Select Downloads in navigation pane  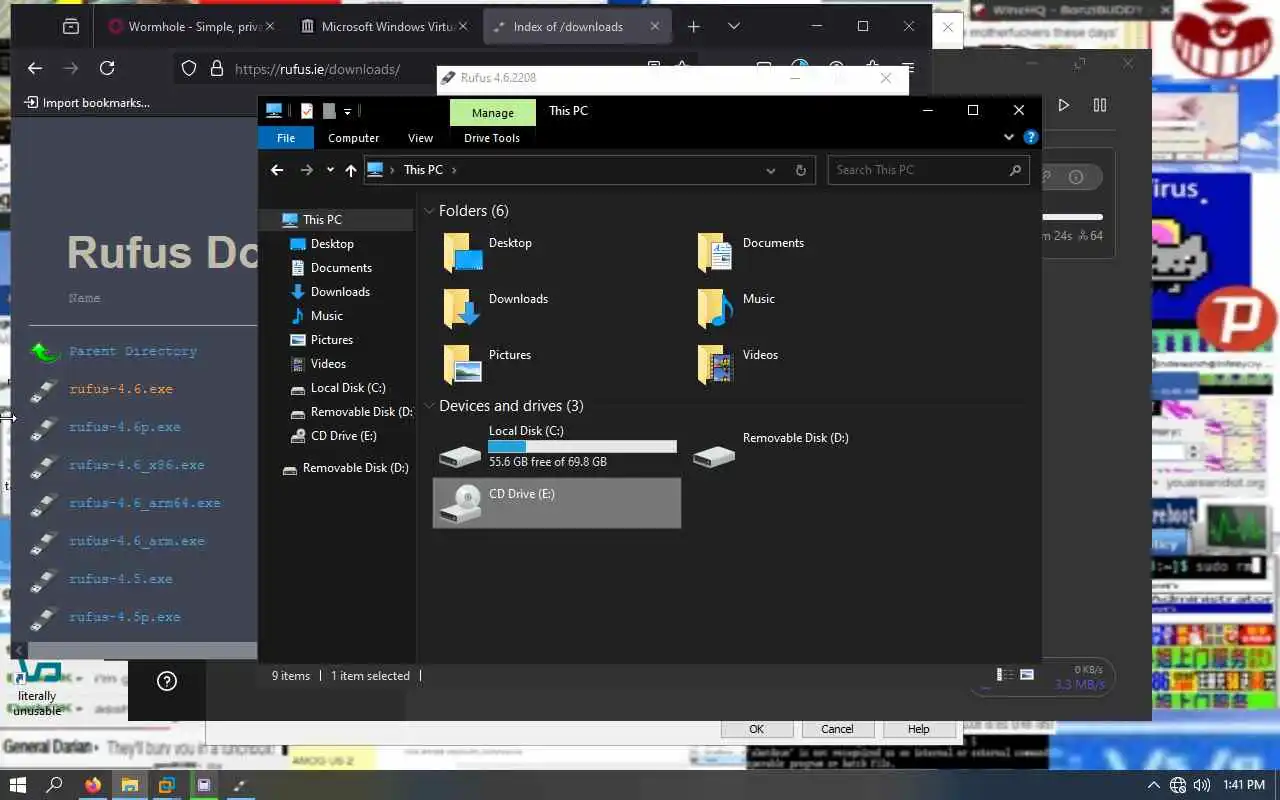[340, 292]
